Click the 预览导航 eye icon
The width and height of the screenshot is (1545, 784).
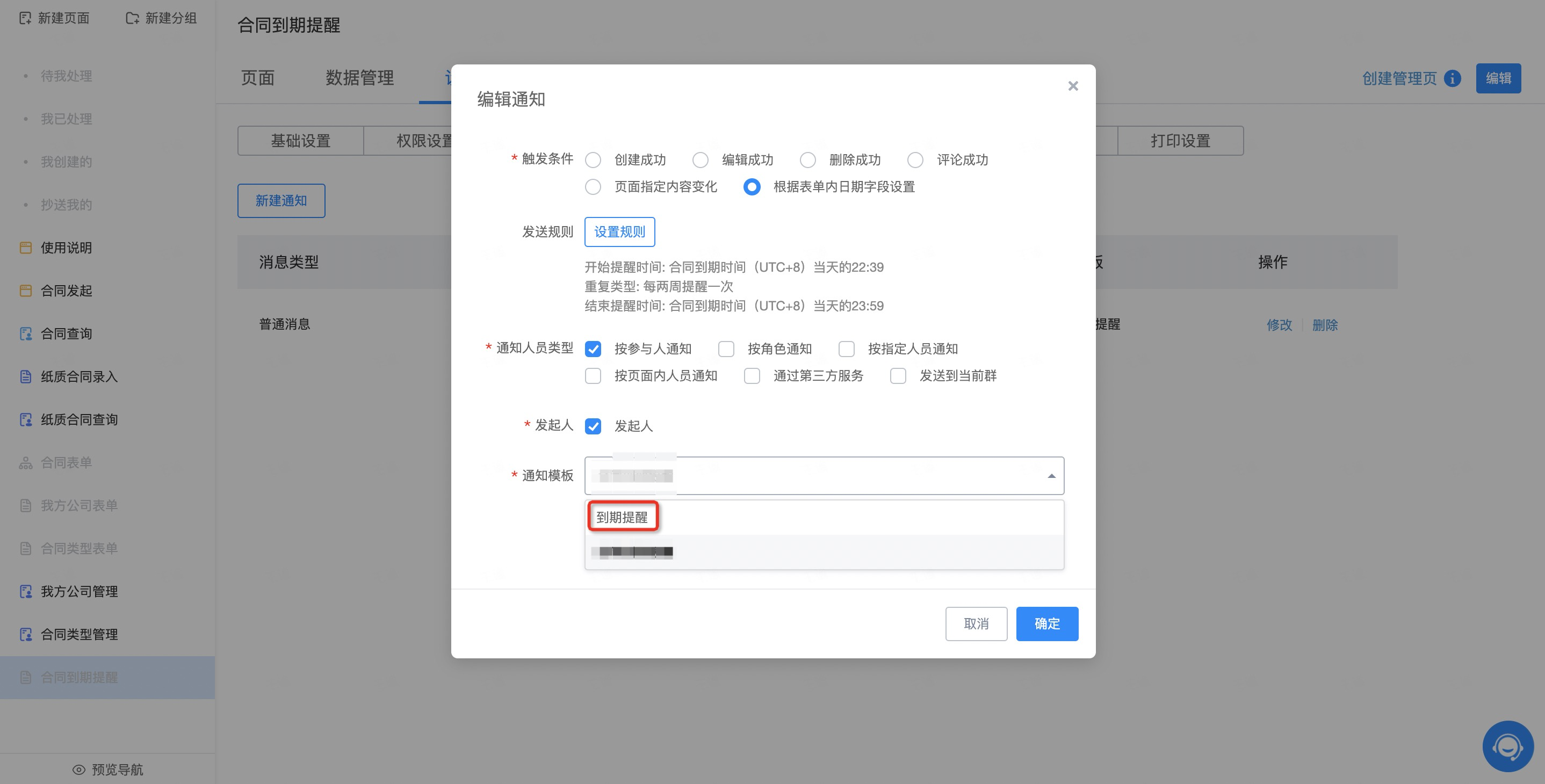coord(78,770)
